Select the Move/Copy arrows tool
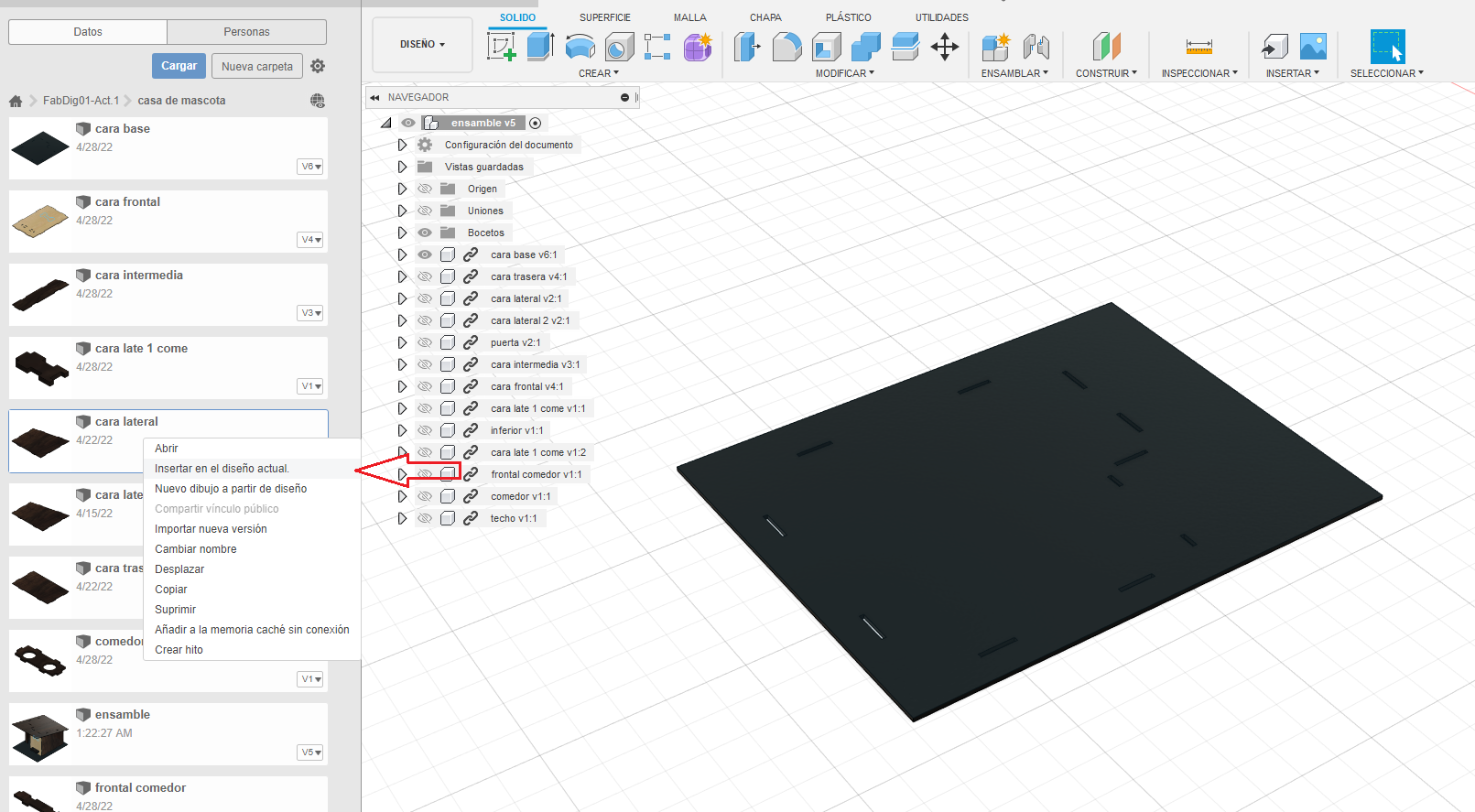 pos(944,46)
